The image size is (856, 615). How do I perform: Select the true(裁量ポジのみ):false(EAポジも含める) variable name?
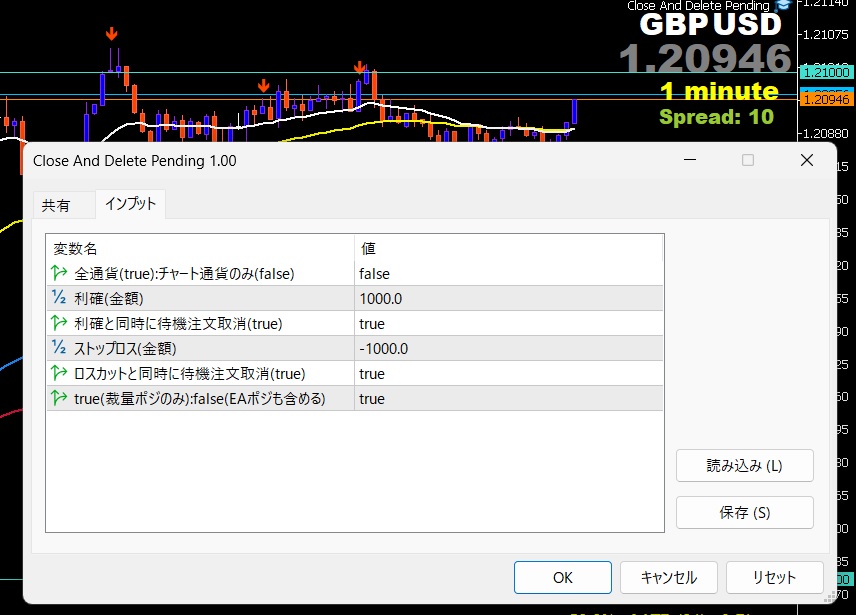click(200, 399)
